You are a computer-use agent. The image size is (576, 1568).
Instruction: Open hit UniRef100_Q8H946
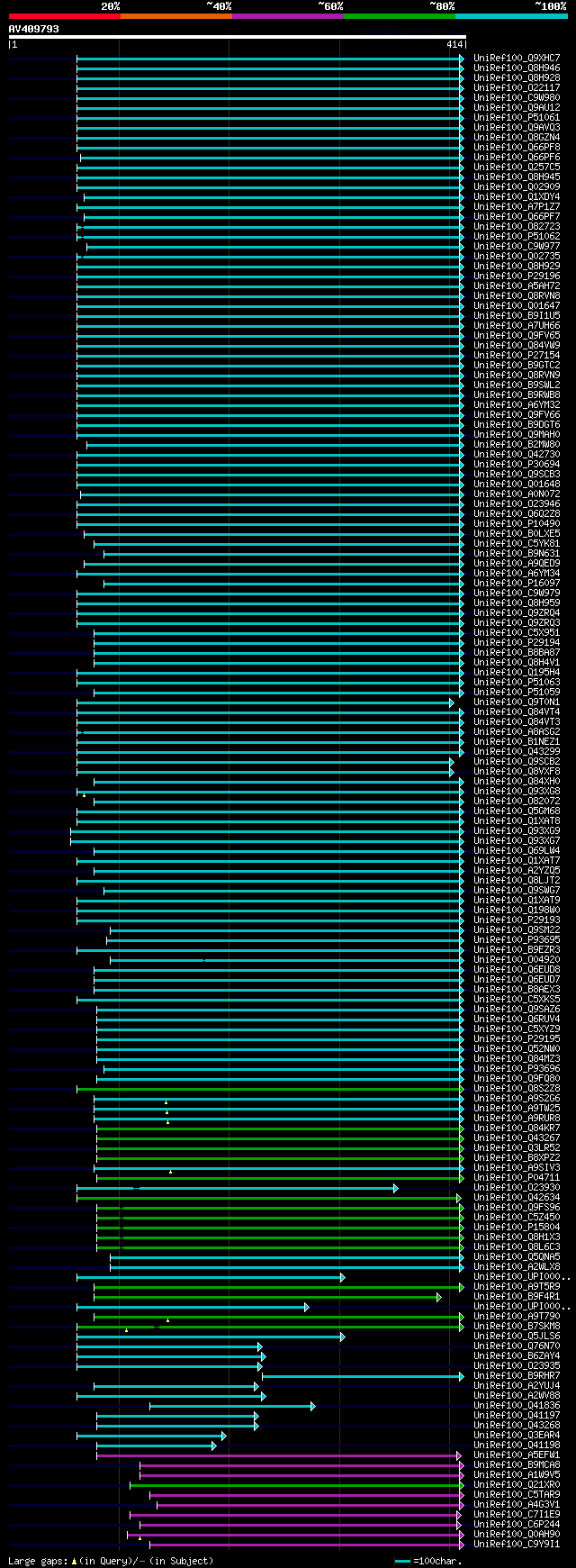pyautogui.click(x=517, y=68)
